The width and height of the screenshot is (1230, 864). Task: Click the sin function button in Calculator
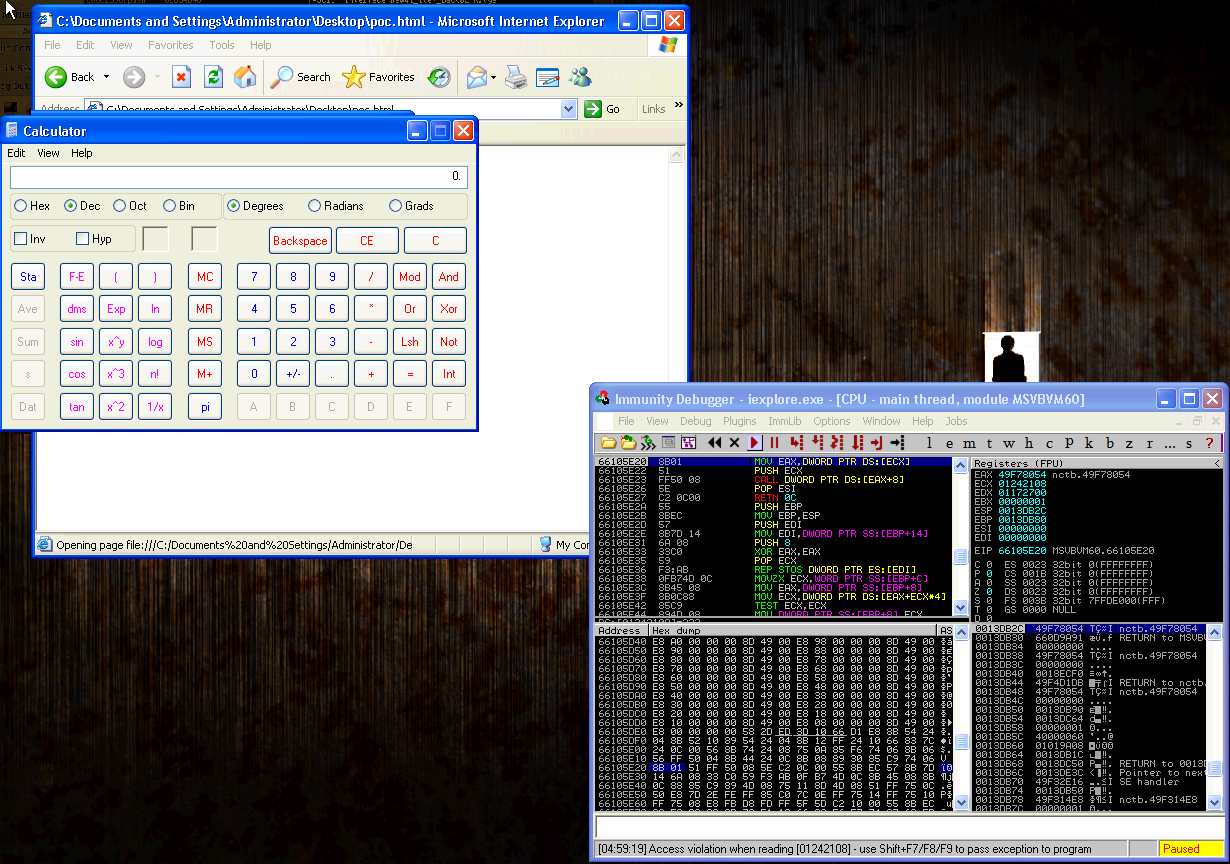coord(77,341)
